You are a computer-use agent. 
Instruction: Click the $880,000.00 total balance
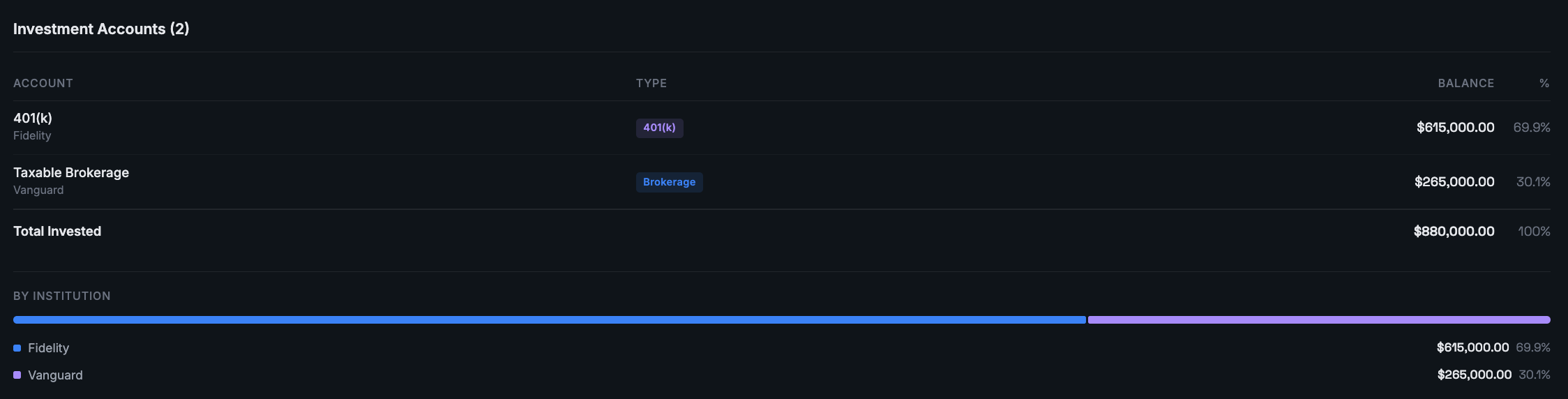click(x=1454, y=231)
